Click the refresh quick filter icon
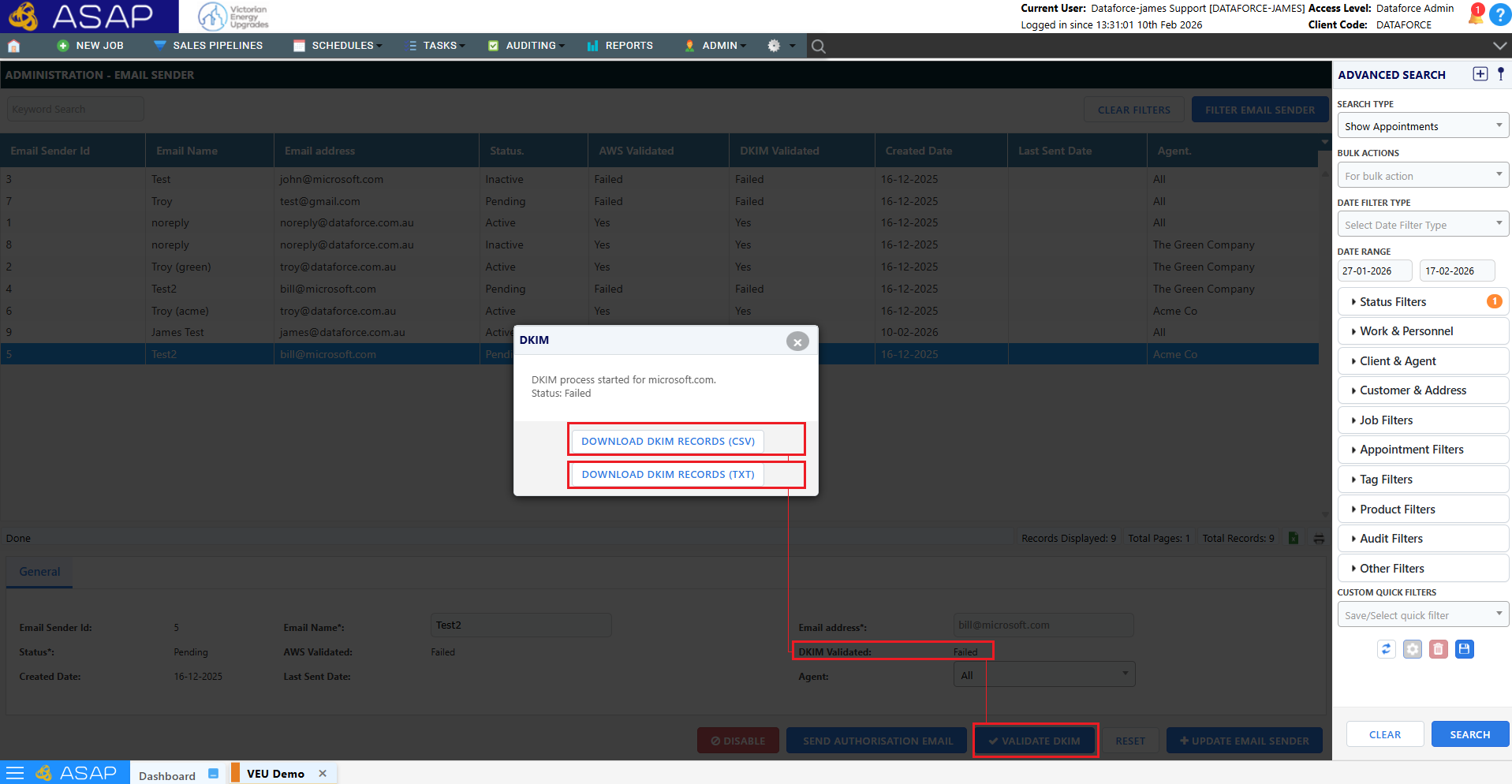Image resolution: width=1512 pixels, height=784 pixels. 1387,649
